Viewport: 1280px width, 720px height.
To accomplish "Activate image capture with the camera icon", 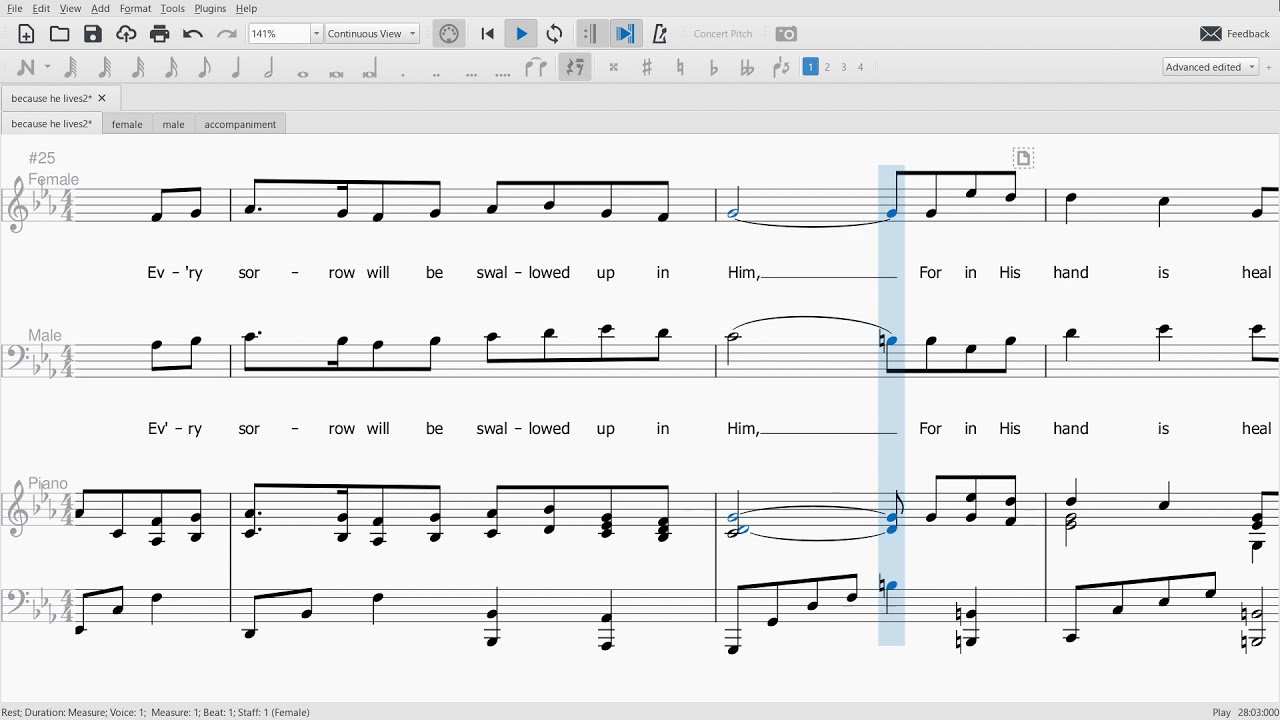I will click(786, 34).
